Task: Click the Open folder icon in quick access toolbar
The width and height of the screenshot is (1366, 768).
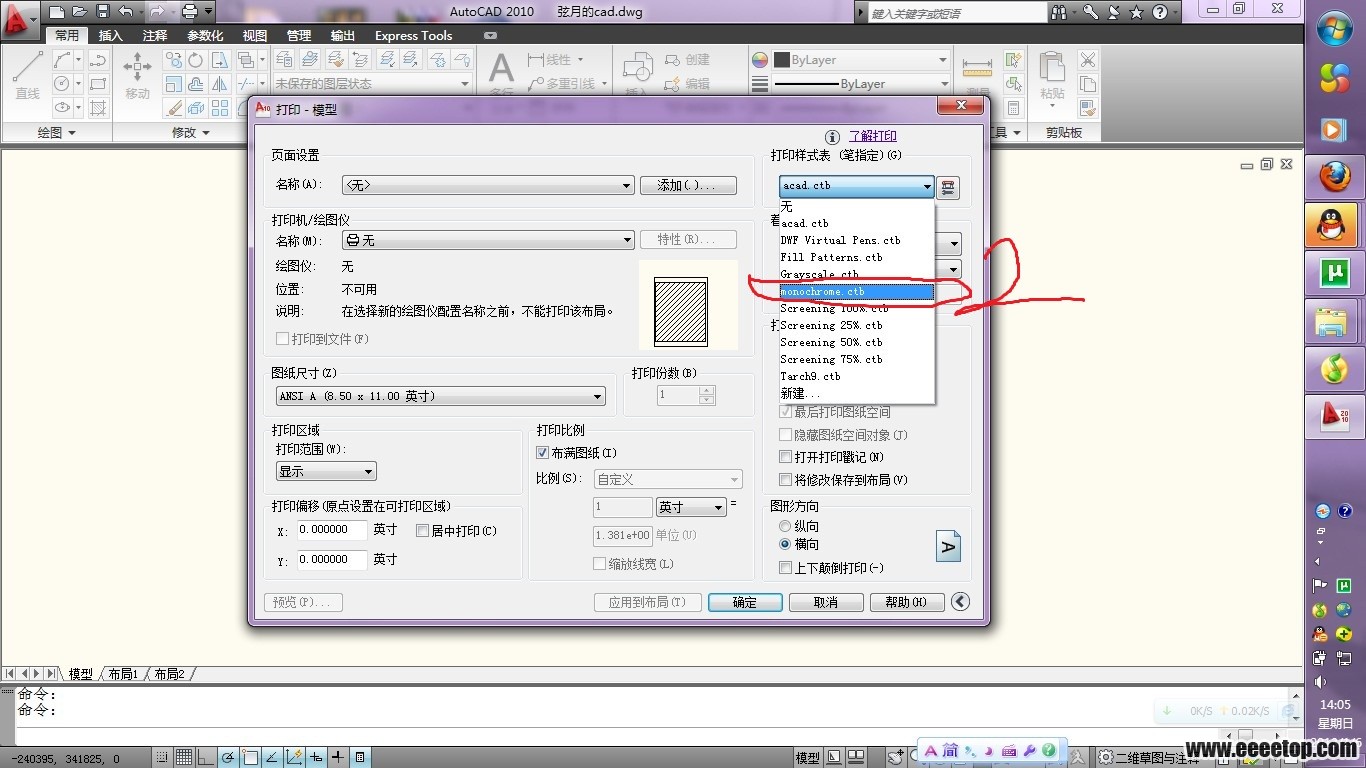Action: click(79, 12)
